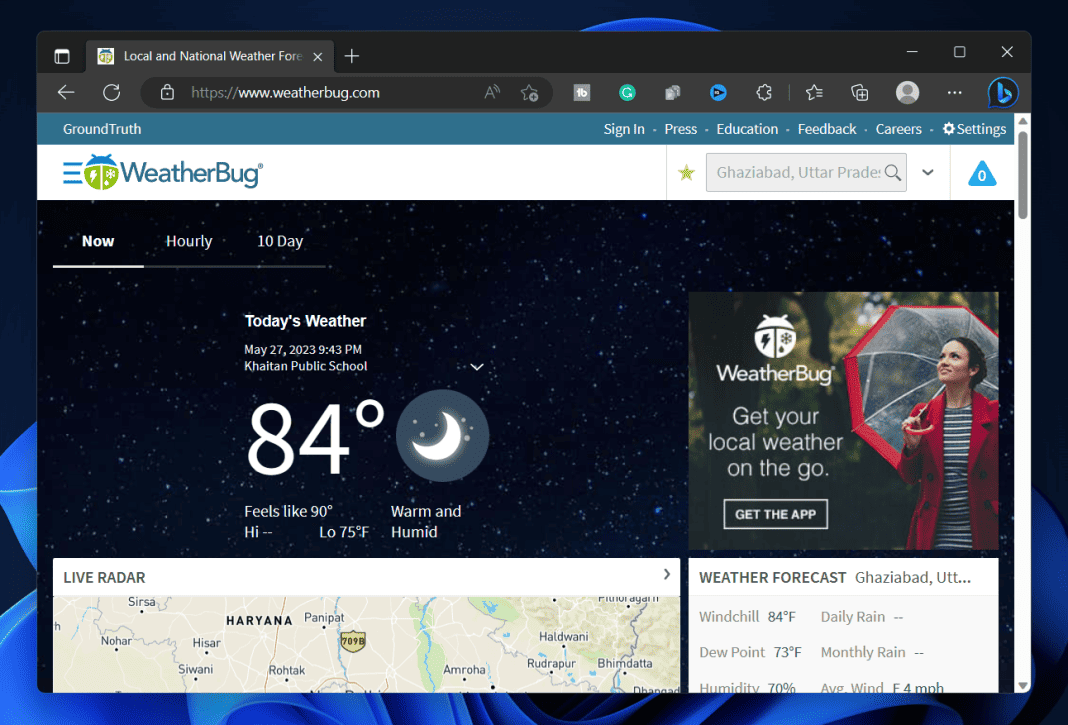Screen dimensions: 1068x725
Task: Click the search magnifier in the location field
Action: click(891, 172)
